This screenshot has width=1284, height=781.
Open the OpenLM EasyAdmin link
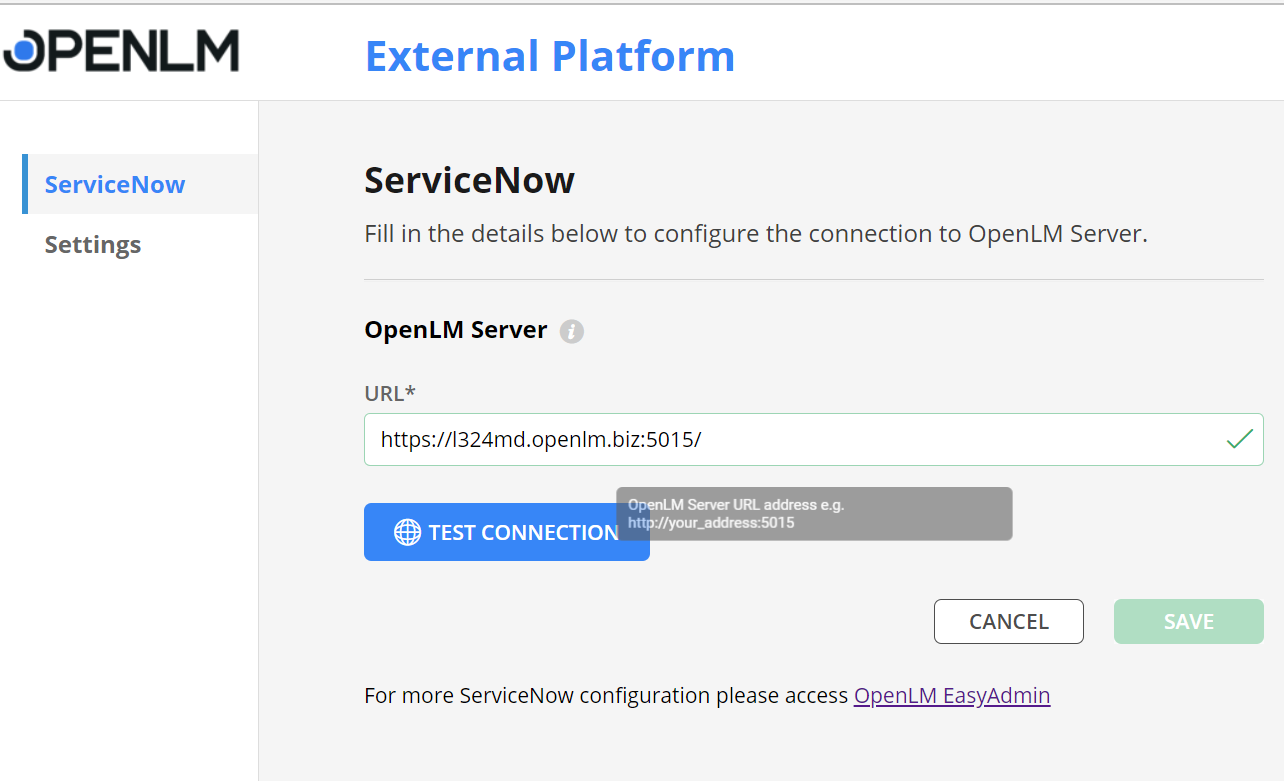(951, 696)
